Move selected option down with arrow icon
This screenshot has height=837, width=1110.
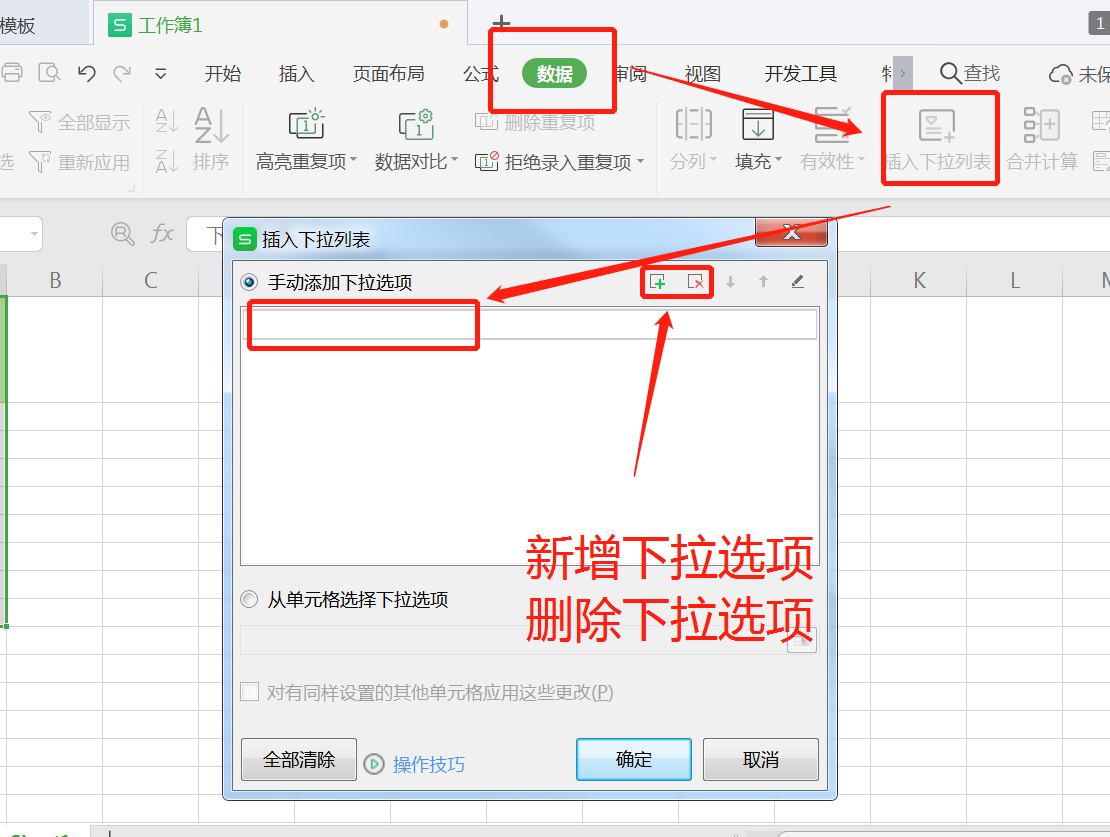(731, 282)
